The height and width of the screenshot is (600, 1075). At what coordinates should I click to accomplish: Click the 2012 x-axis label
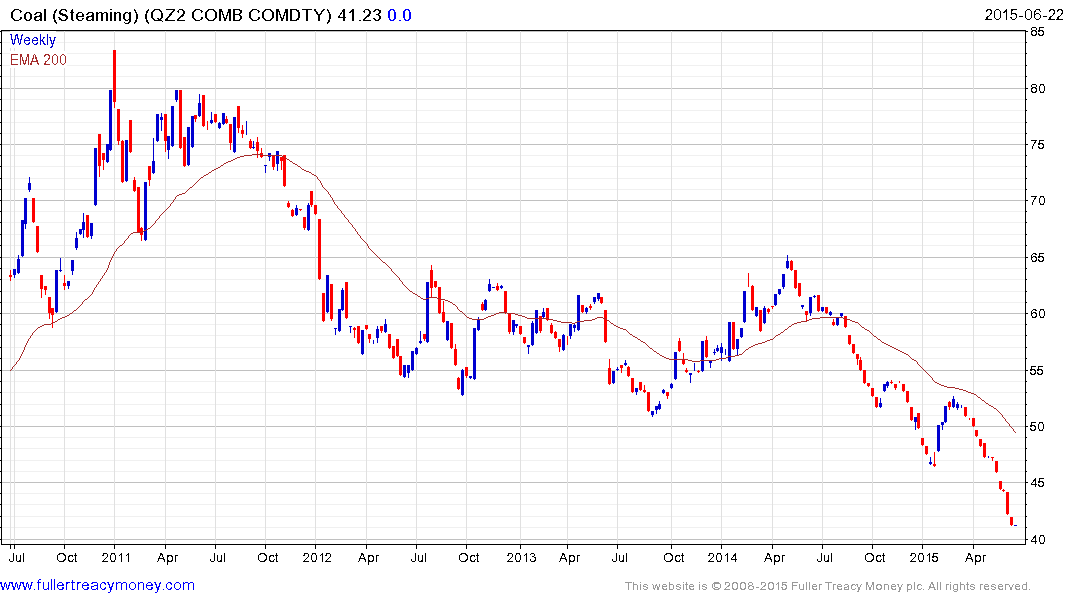point(317,557)
